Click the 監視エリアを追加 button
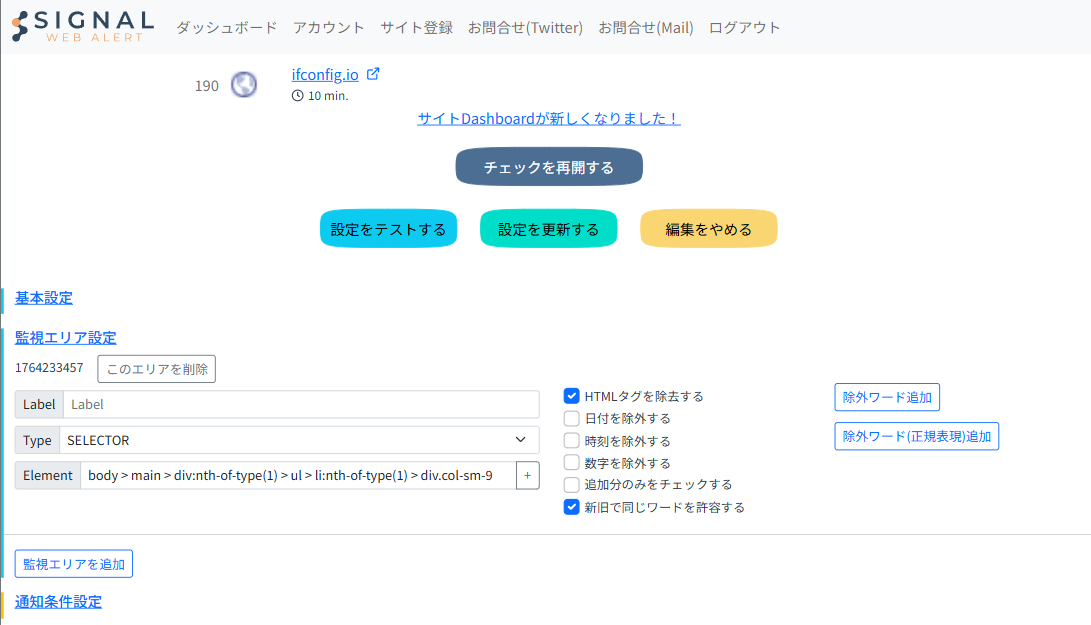Screen dimensions: 1091x625 coord(74,564)
